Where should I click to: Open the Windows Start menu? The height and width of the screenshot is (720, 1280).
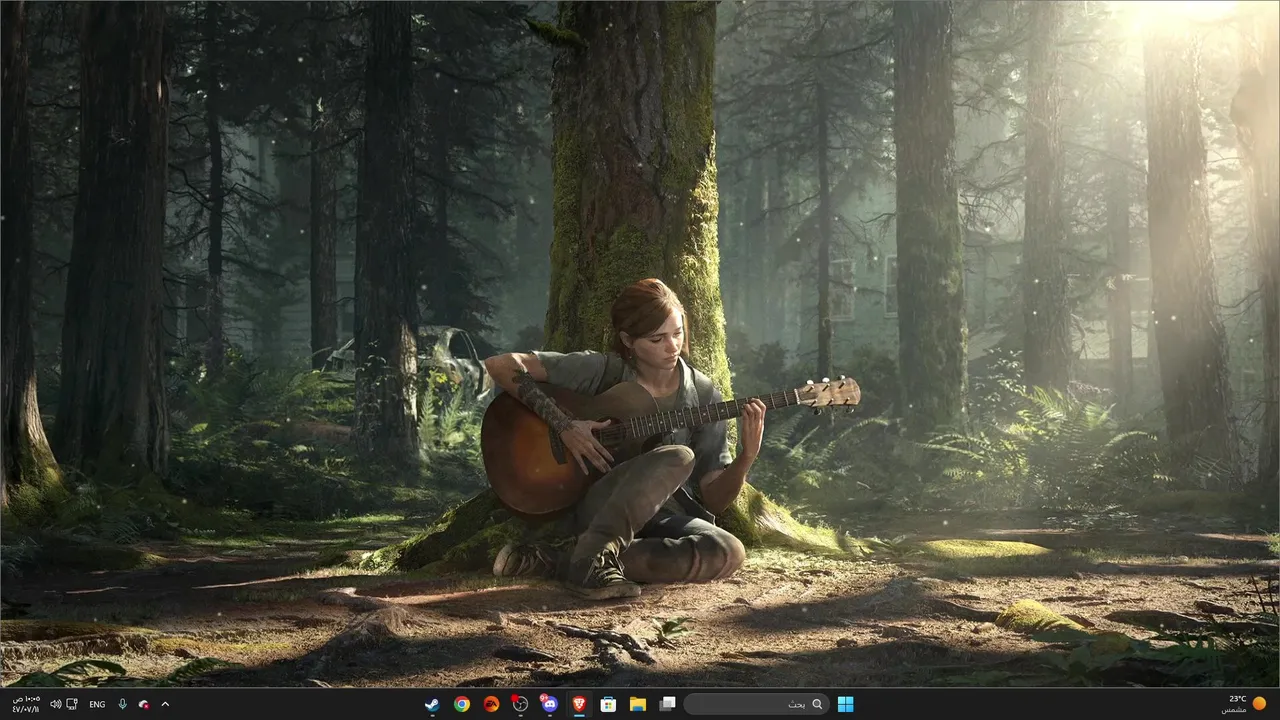[845, 704]
